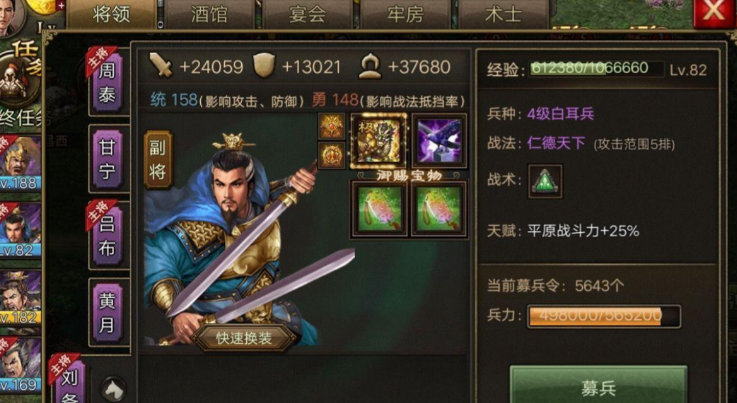Open the 术士 tab
Screen dimensions: 737x403
coord(503,14)
